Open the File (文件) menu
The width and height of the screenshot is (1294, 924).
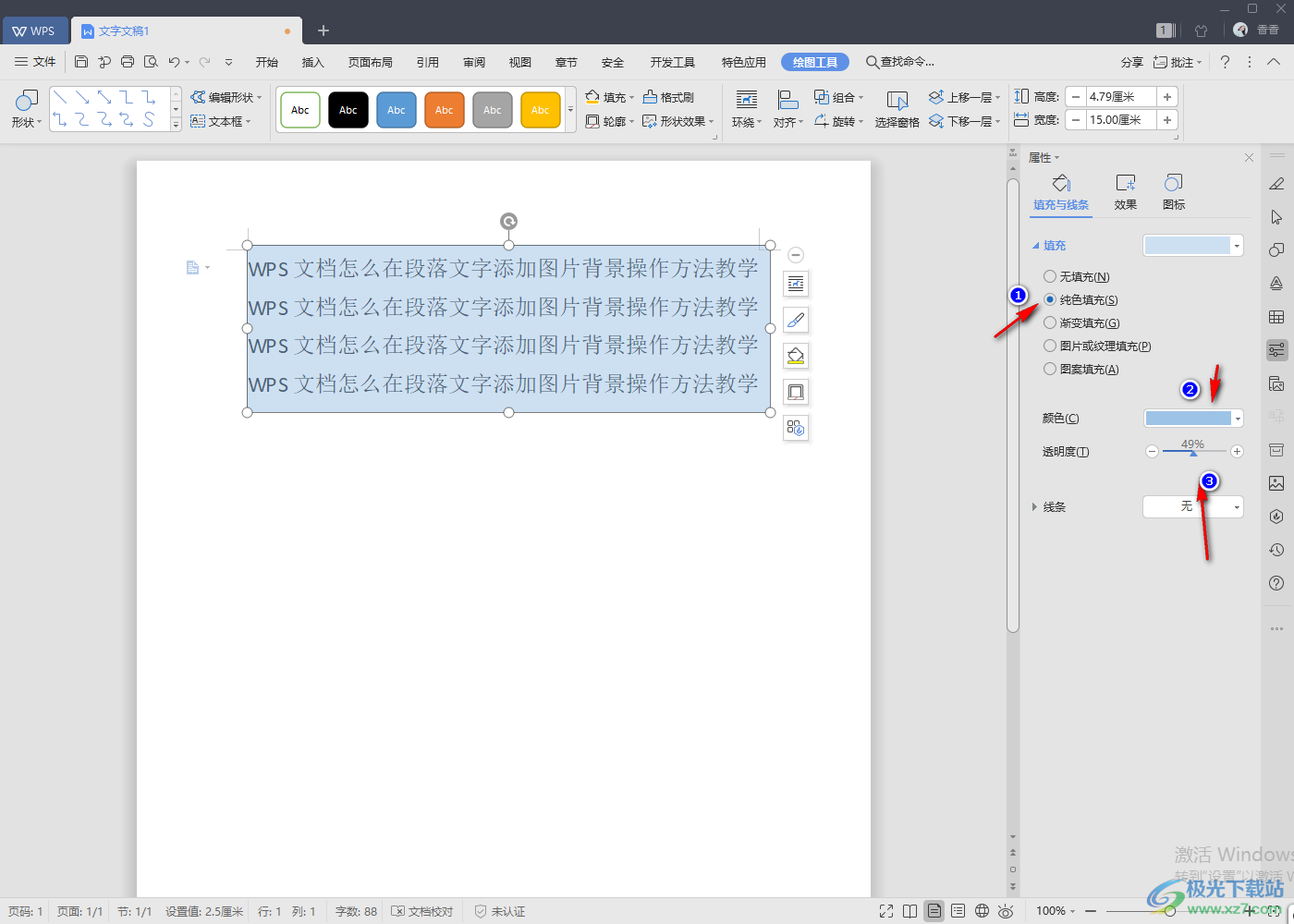(x=35, y=62)
